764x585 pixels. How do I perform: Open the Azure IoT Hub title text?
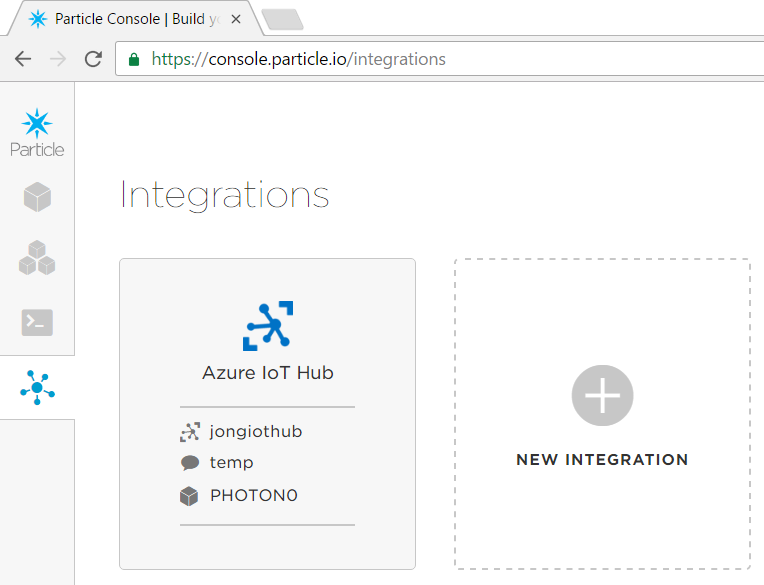pyautogui.click(x=267, y=373)
